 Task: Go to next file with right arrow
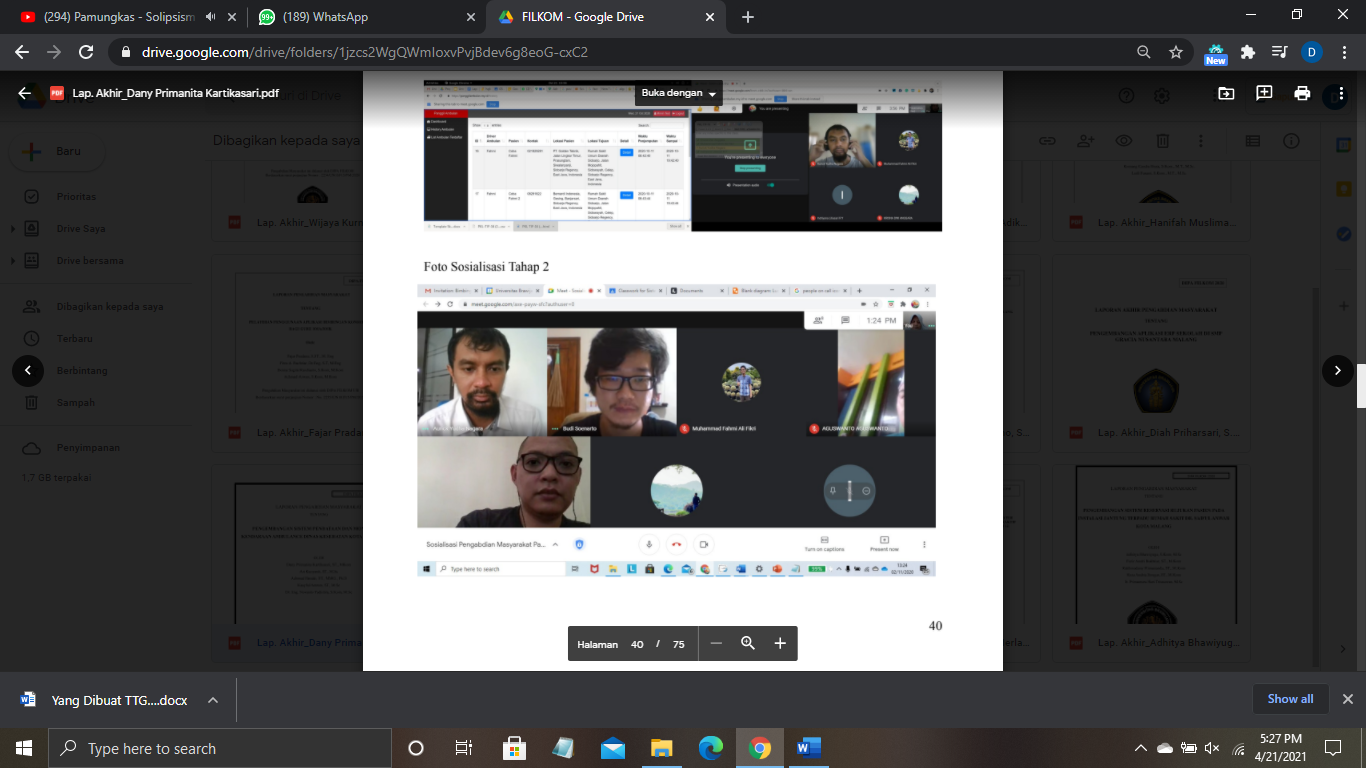(x=1338, y=370)
